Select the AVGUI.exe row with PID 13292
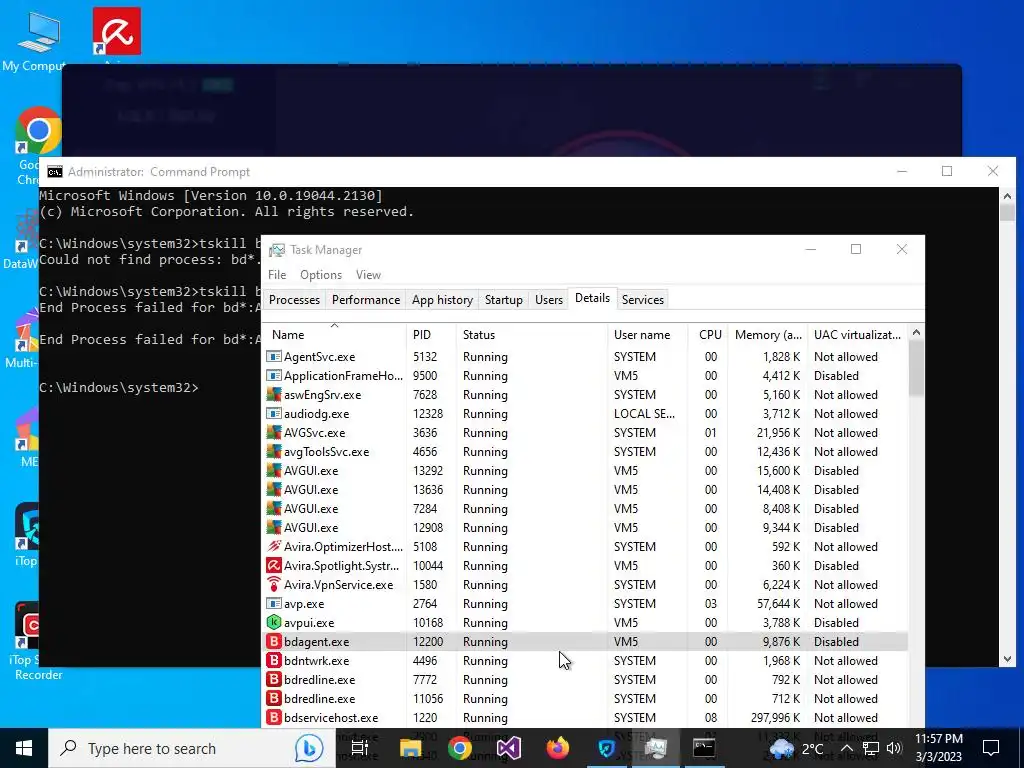1024x768 pixels. point(585,470)
